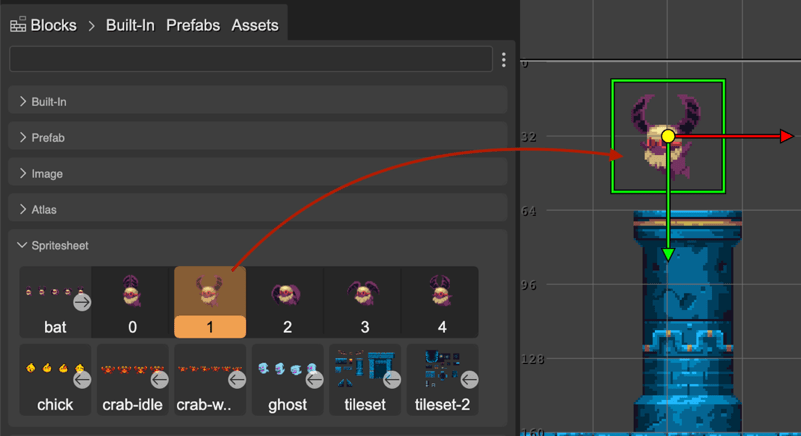Select highlighted bat frame 1
The width and height of the screenshot is (801, 436).
pyautogui.click(x=210, y=302)
